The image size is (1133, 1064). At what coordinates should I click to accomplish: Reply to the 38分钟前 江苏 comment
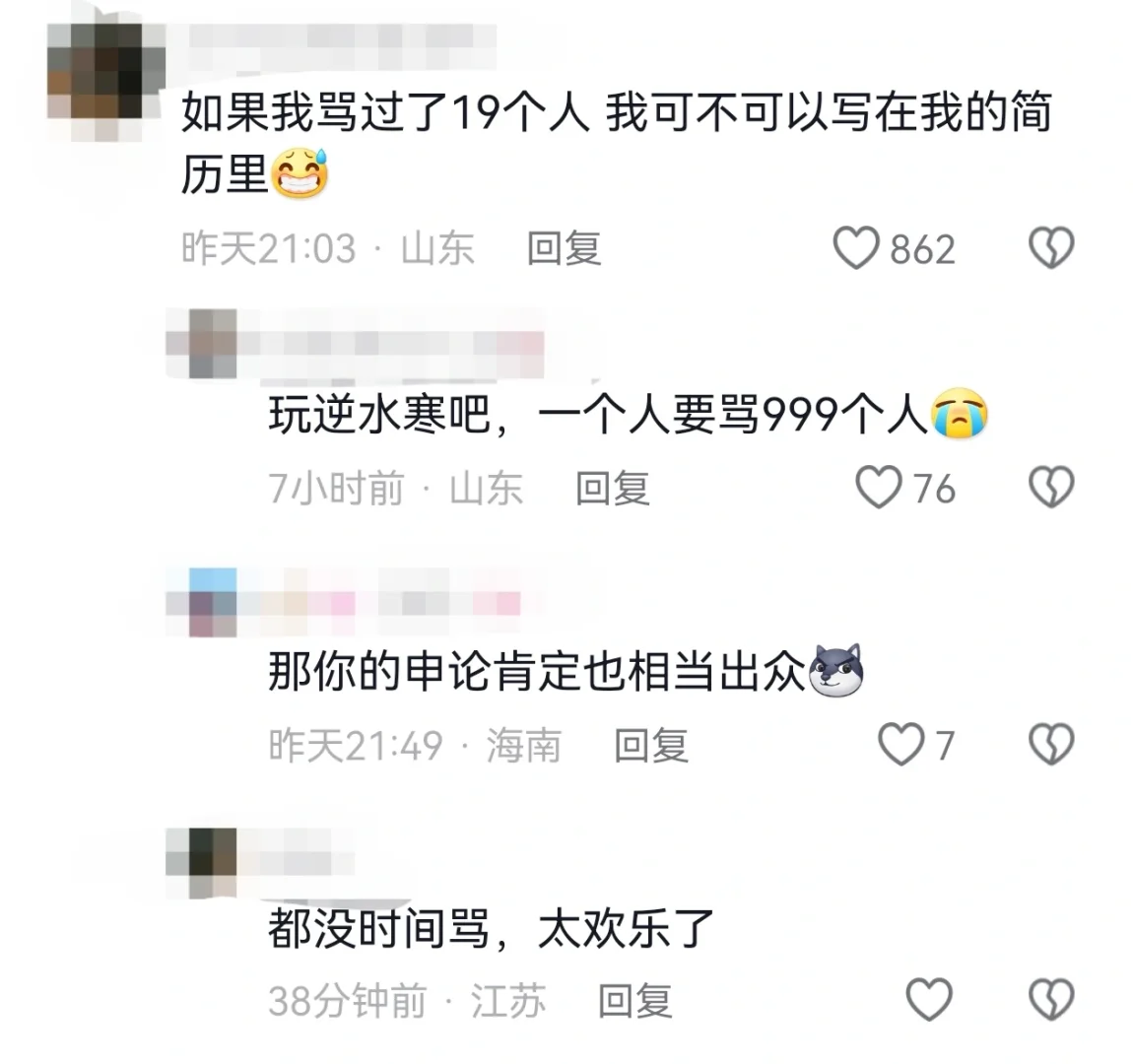(635, 1001)
